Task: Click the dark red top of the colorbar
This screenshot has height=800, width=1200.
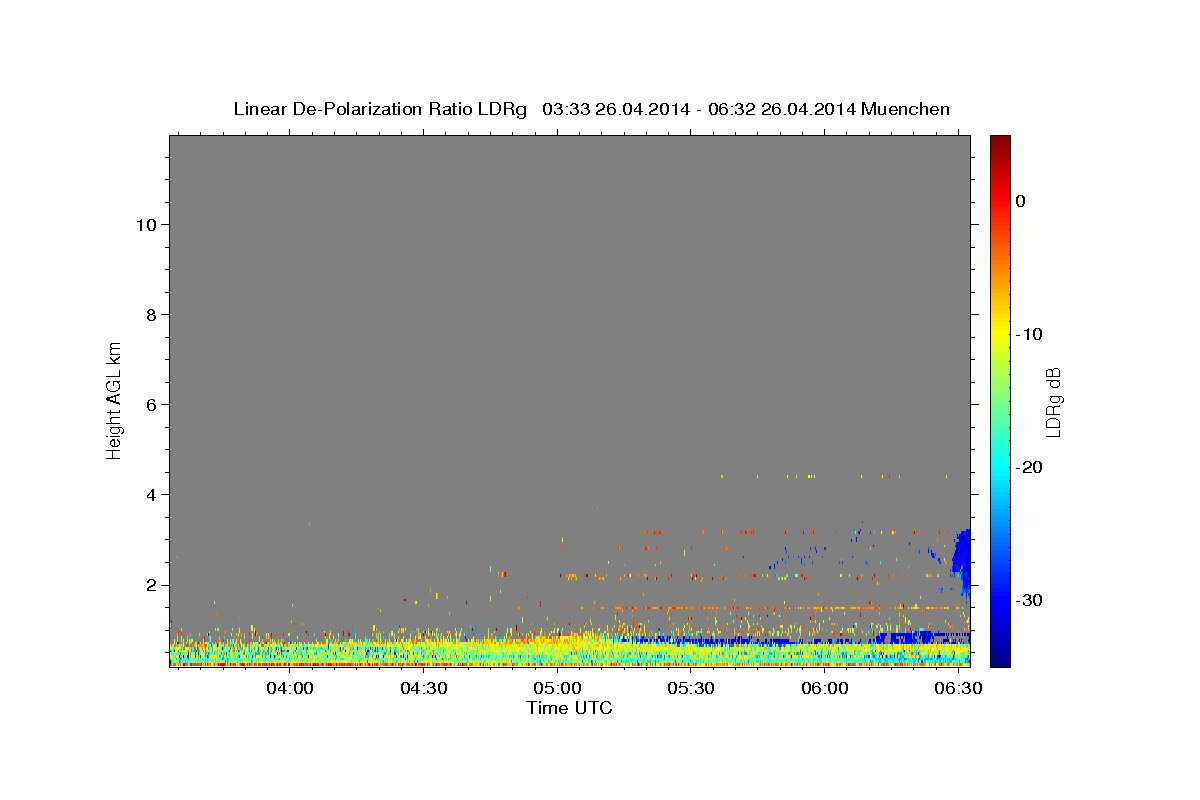Action: 1000,143
